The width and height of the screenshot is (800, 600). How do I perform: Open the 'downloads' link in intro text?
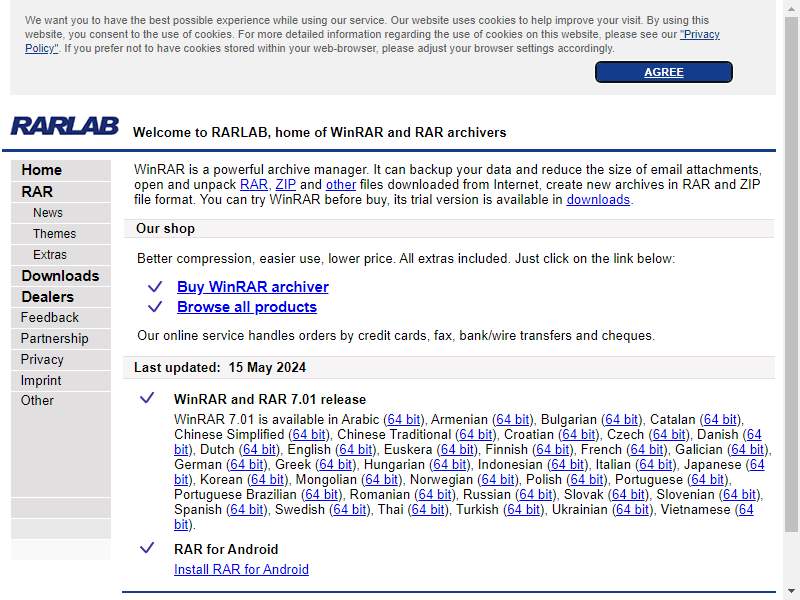click(x=598, y=199)
